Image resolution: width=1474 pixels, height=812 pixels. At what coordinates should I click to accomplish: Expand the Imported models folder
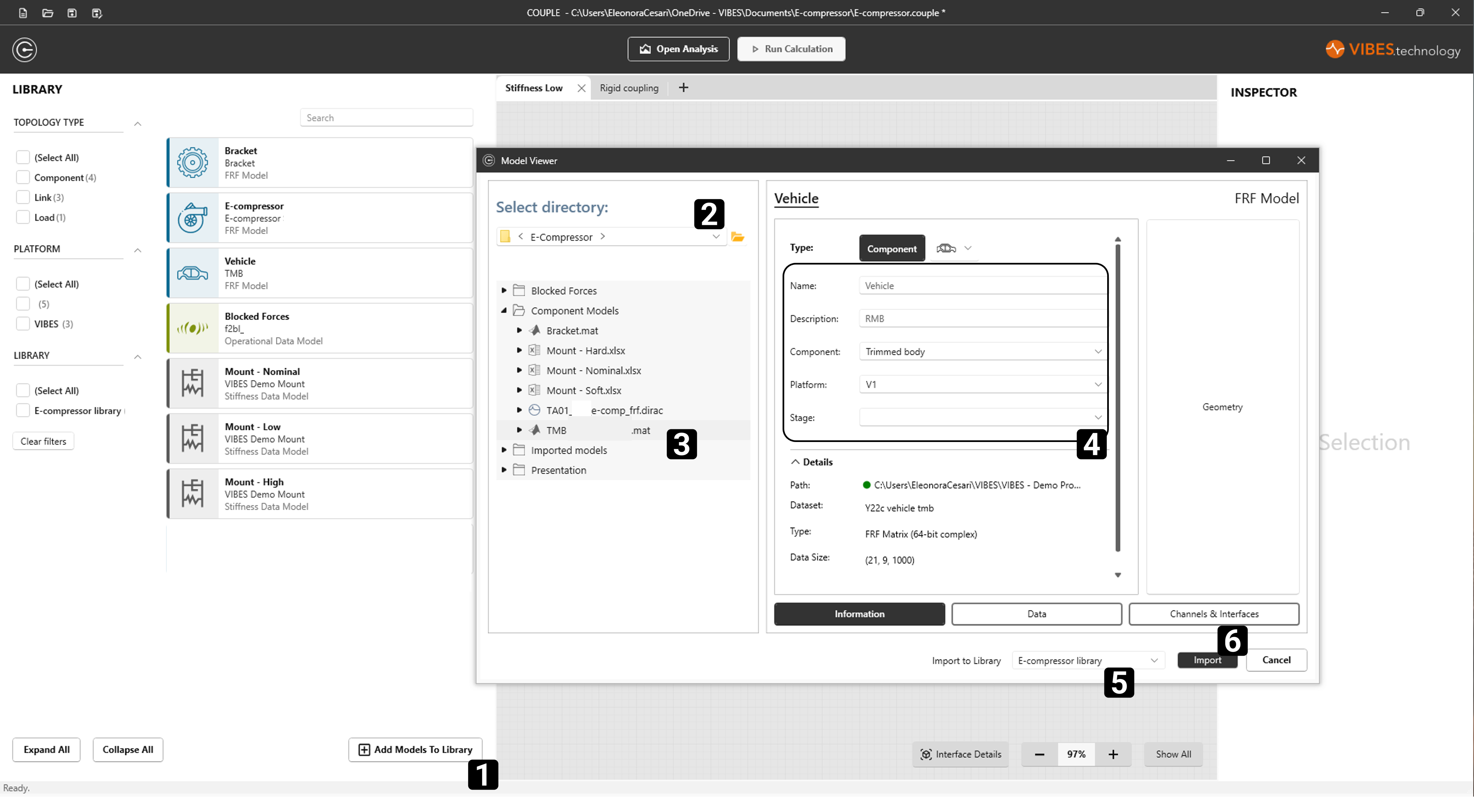pyautogui.click(x=504, y=450)
